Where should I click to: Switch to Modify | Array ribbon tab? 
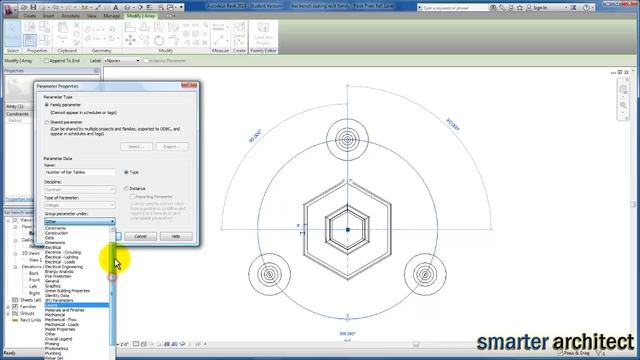(x=141, y=16)
